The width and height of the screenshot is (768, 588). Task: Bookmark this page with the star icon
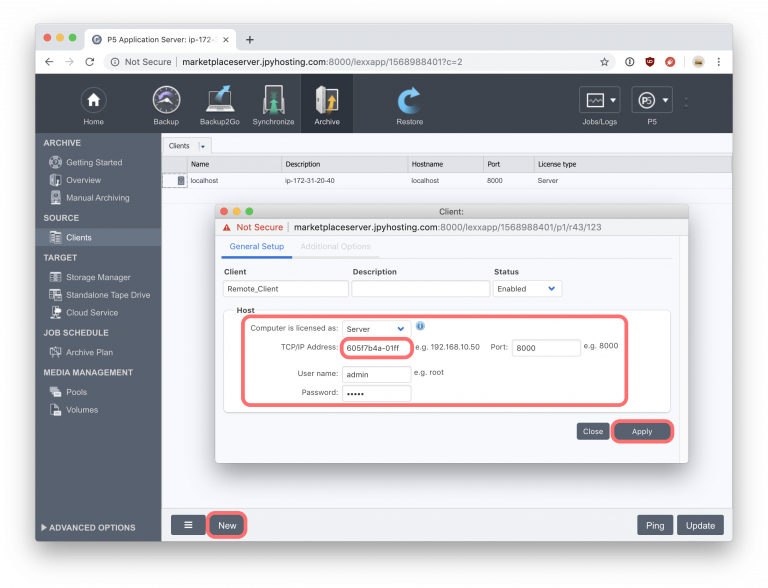pos(604,62)
